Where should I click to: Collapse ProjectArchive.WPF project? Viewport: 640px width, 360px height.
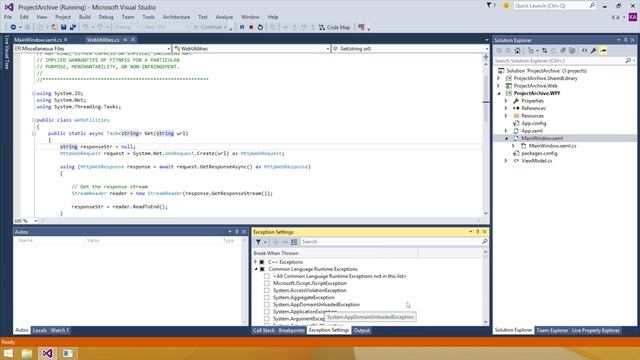point(499,93)
